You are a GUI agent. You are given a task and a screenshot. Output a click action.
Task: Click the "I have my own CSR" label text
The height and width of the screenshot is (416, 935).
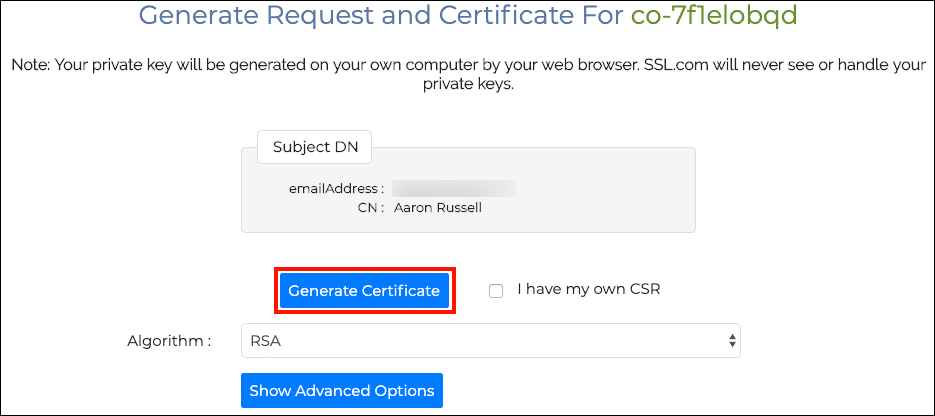(x=588, y=290)
